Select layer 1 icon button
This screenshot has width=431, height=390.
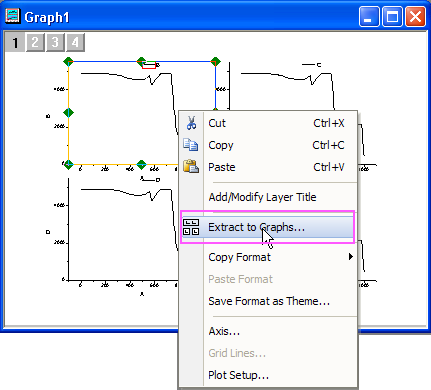coord(15,43)
